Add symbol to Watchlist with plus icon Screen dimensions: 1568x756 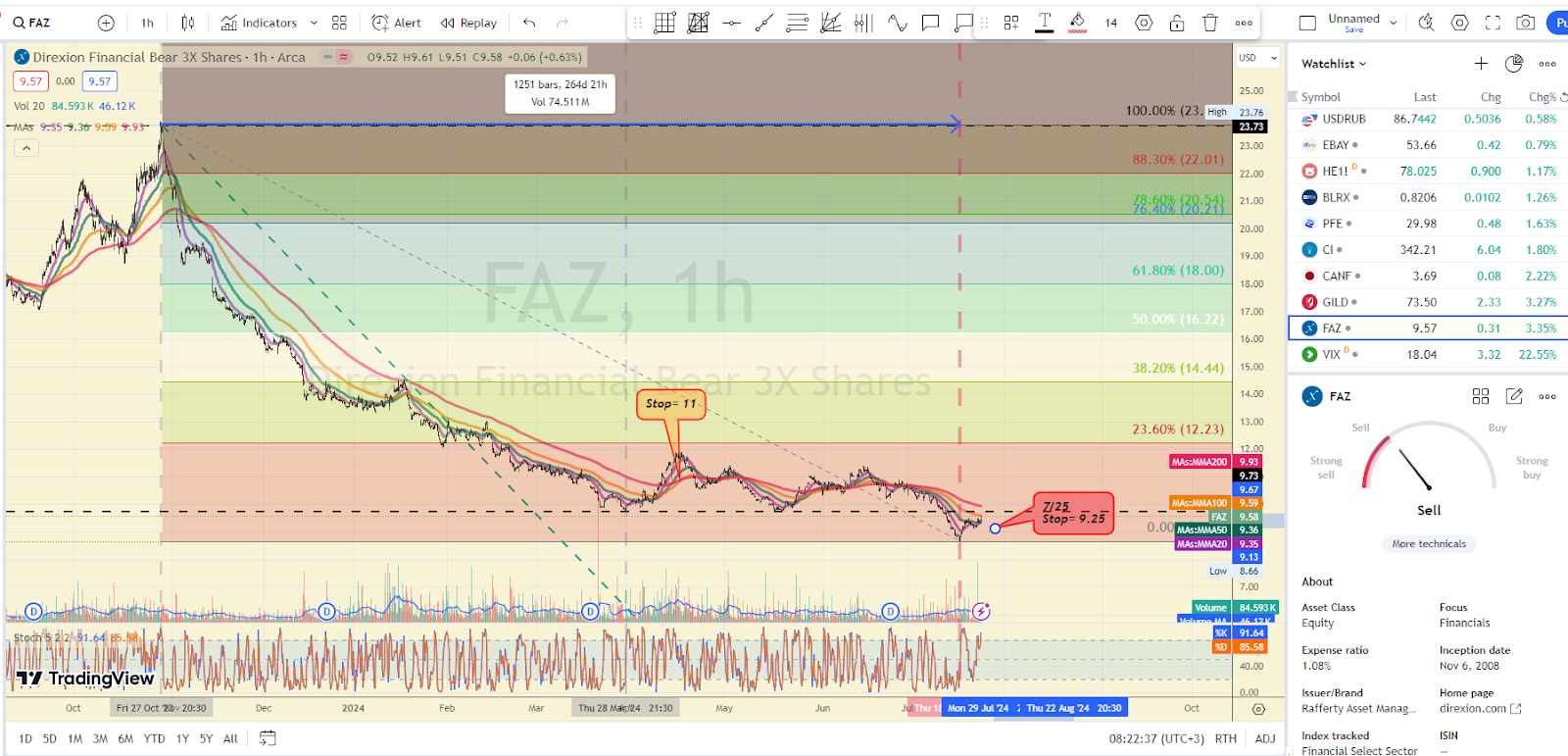tap(1481, 64)
